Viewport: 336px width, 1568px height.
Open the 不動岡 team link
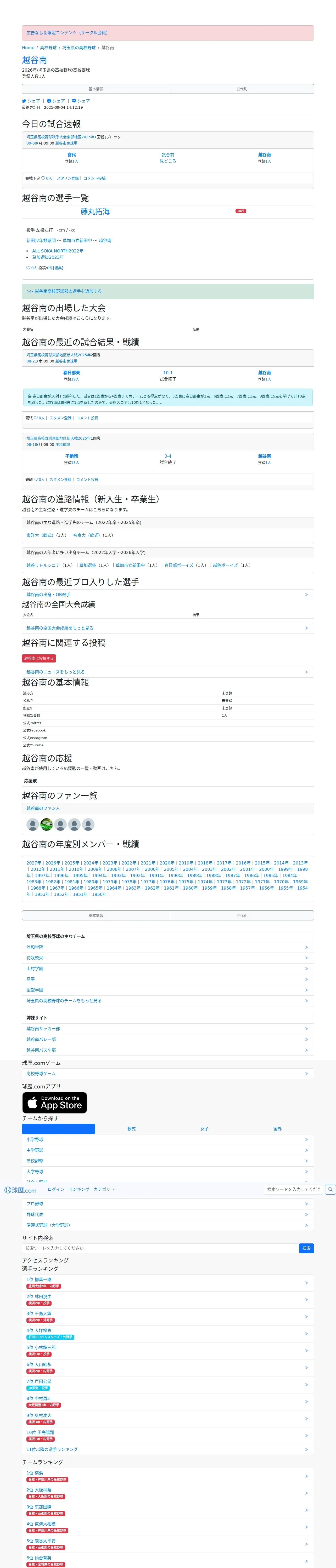(71, 457)
